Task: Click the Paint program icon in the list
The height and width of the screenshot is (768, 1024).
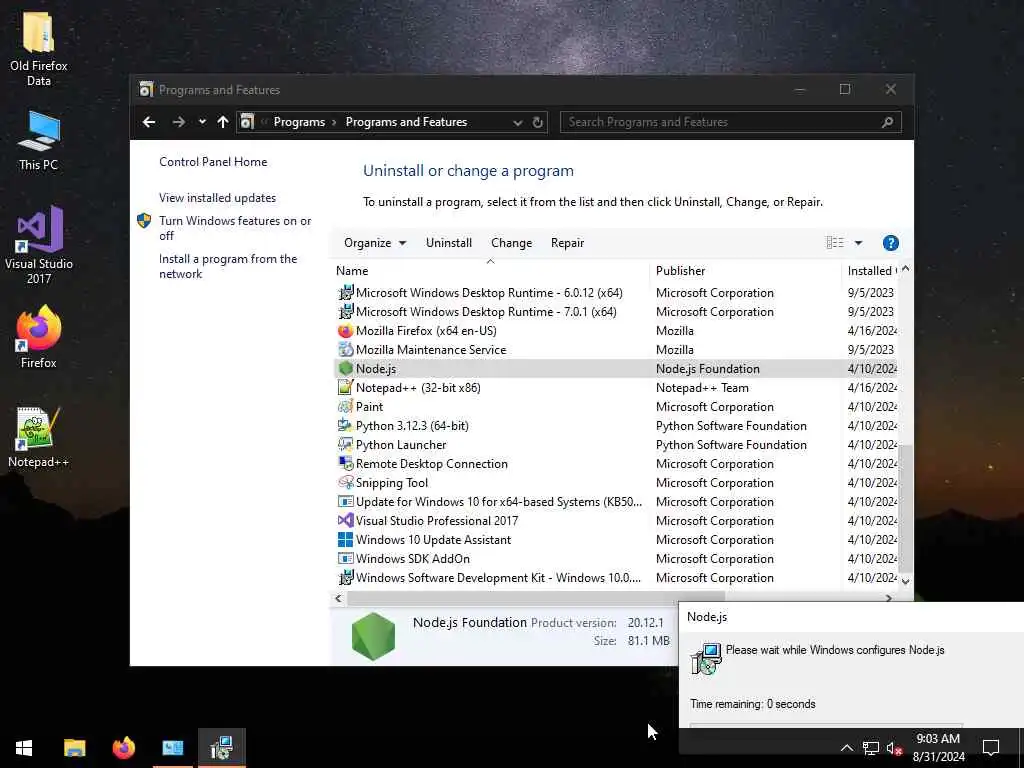Action: pyautogui.click(x=345, y=406)
